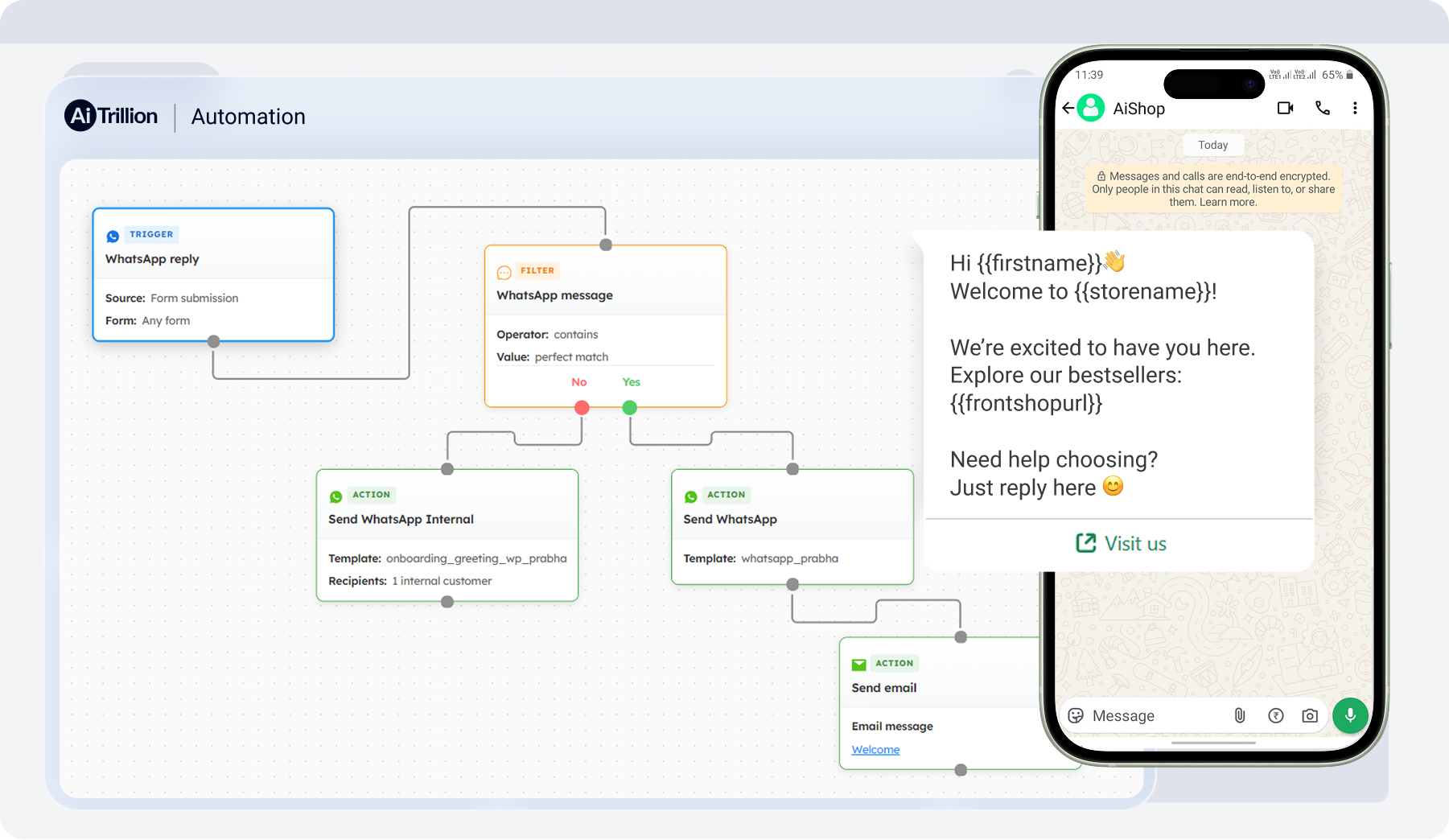Screen dimensions: 1449x840
Task: Open the emoji picker in message bar
Action: 1076,715
